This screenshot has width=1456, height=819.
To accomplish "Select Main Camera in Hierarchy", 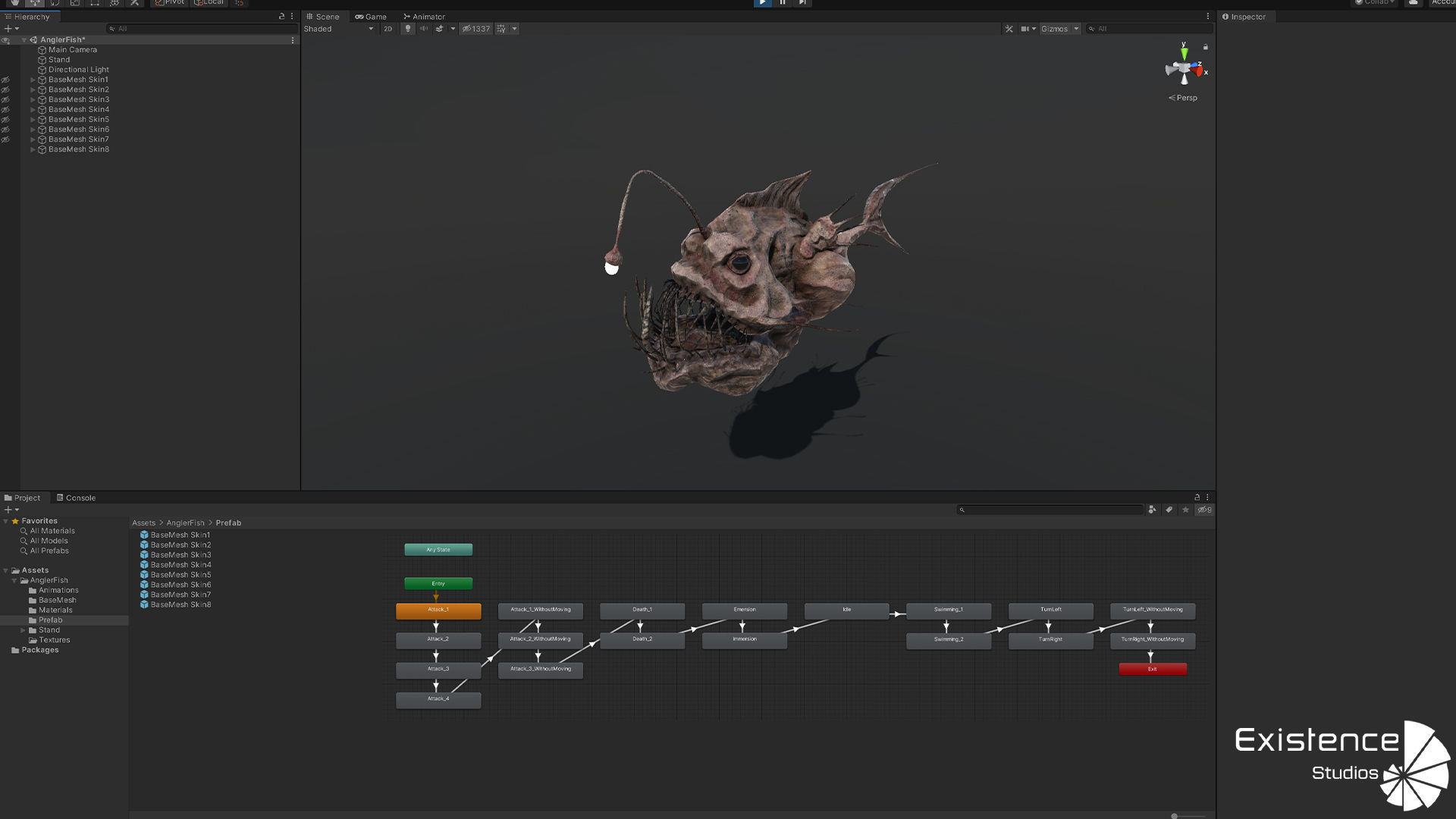I will [x=73, y=50].
